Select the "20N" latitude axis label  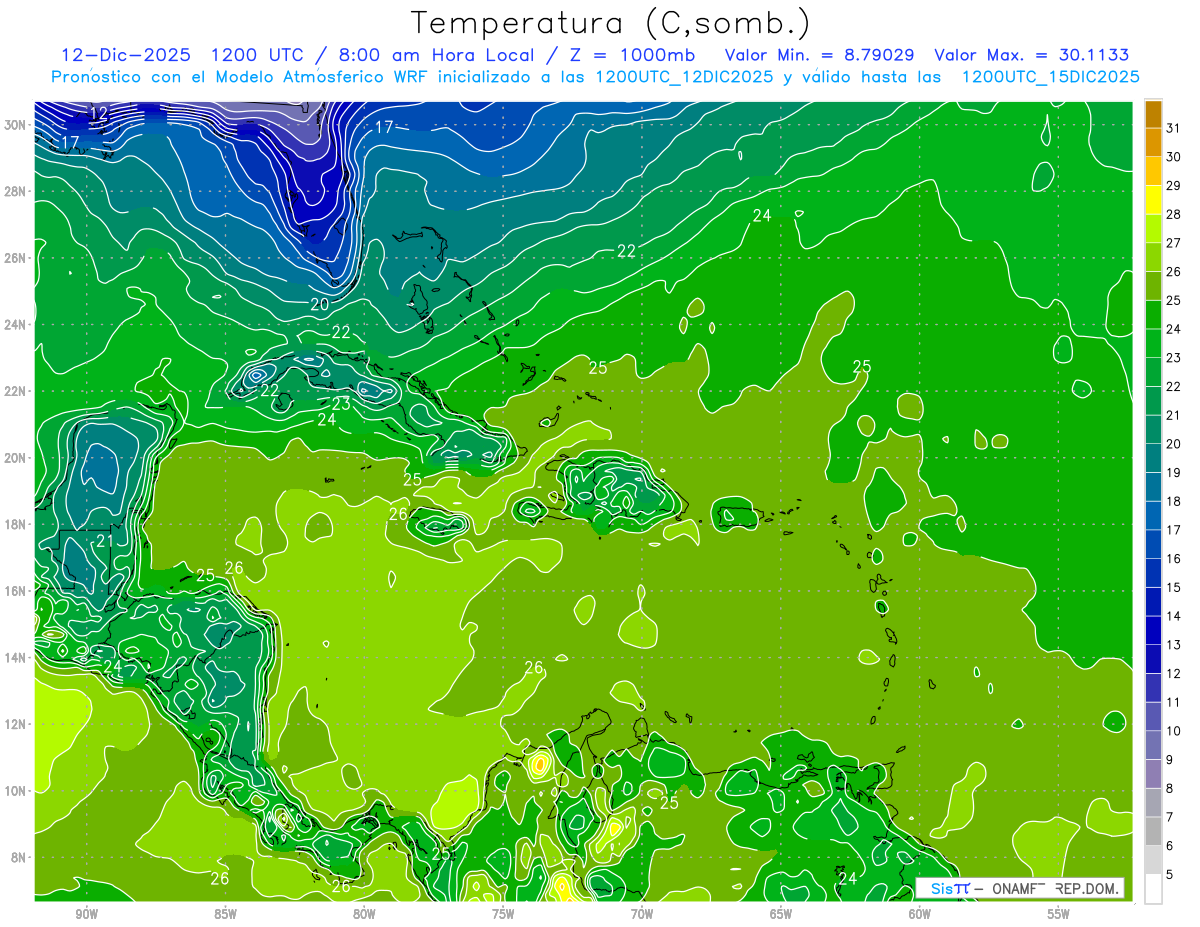(15, 457)
